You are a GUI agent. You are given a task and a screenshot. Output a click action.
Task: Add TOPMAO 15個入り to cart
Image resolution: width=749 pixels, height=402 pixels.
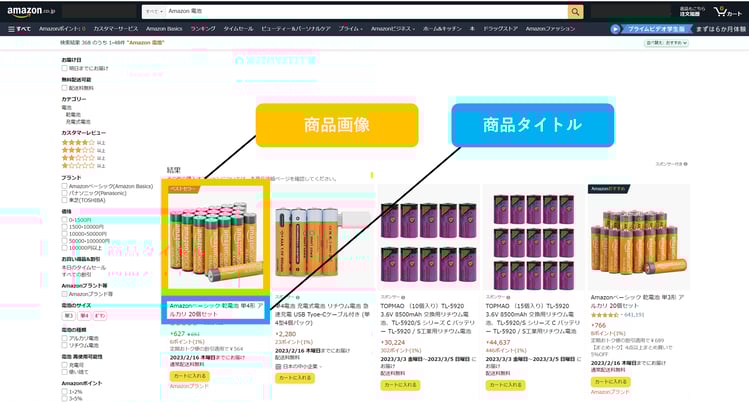click(x=505, y=385)
